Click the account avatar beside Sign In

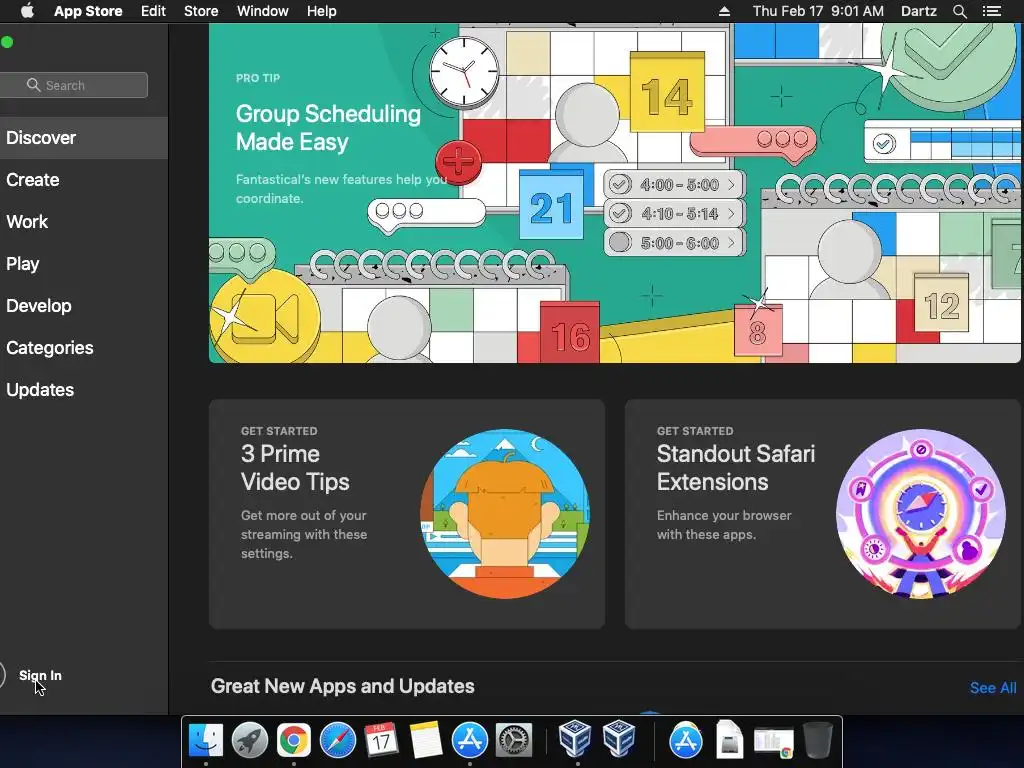click(2, 675)
